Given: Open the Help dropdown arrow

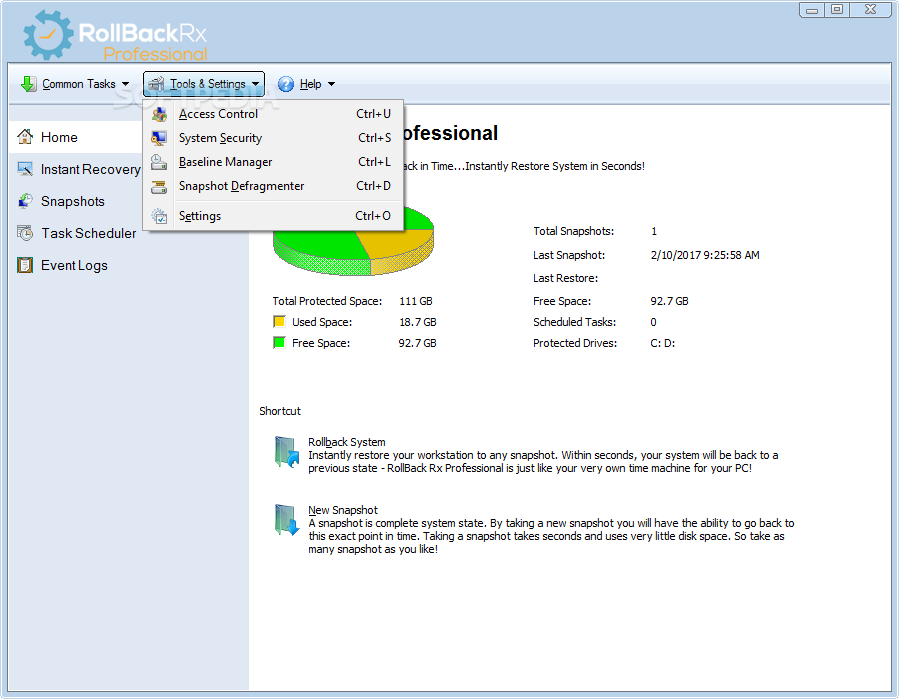Looking at the screenshot, I should point(331,84).
